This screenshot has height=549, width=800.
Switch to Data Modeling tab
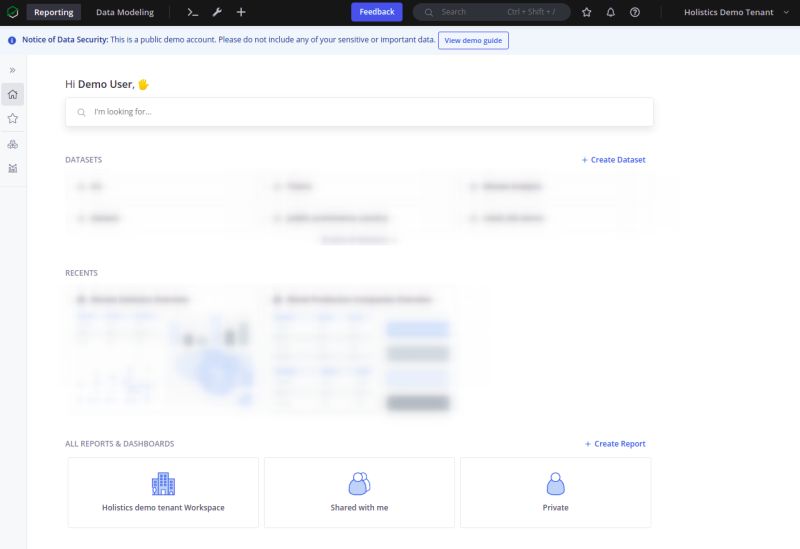pyautogui.click(x=125, y=12)
